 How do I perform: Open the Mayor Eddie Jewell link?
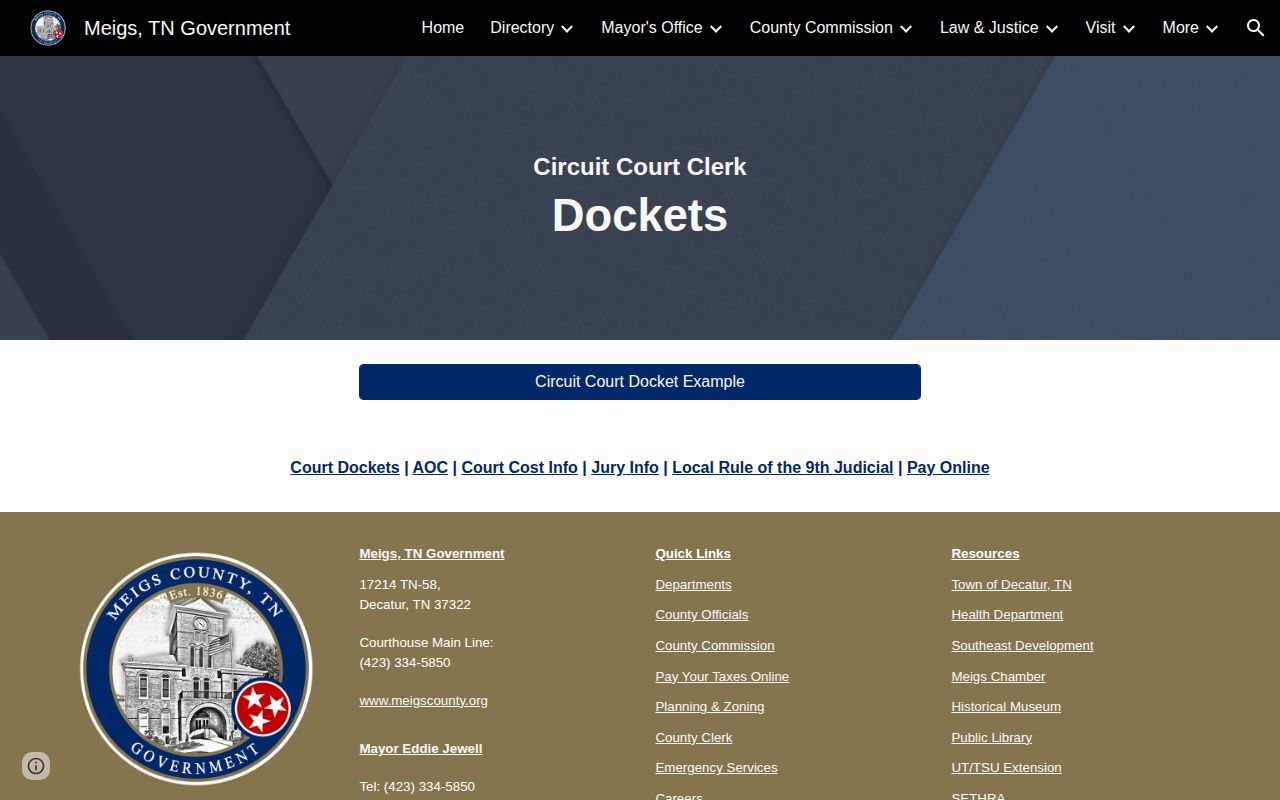click(x=421, y=749)
